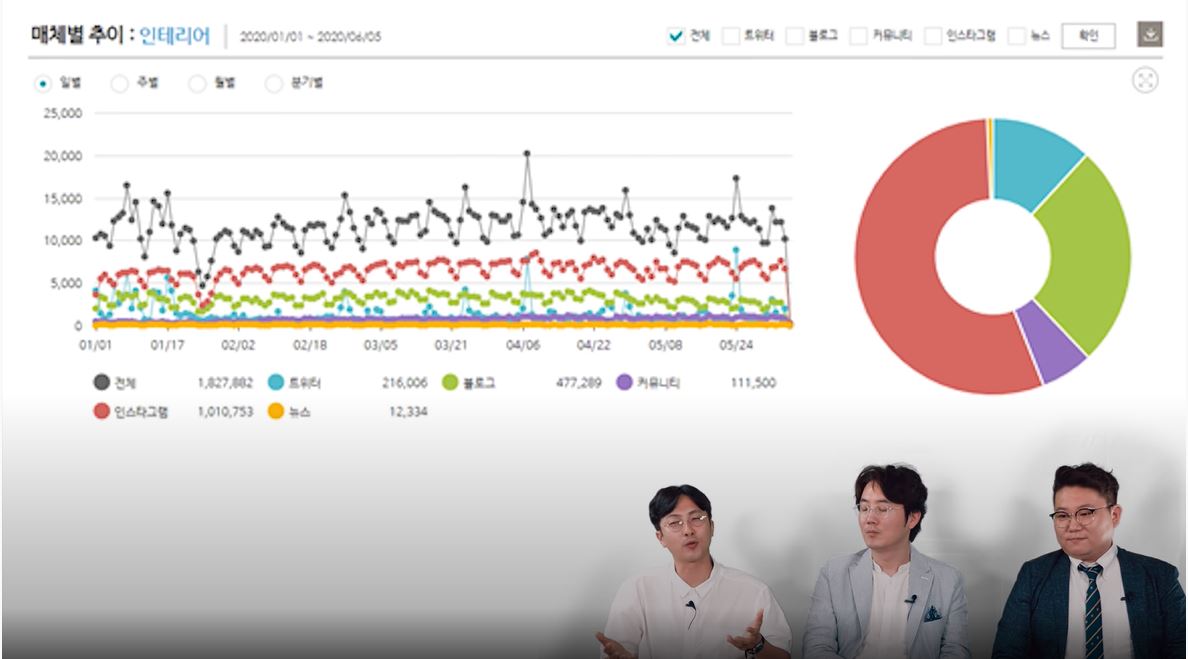Click the 04/22 x-axis date label
The height and width of the screenshot is (659, 1188).
(593, 345)
